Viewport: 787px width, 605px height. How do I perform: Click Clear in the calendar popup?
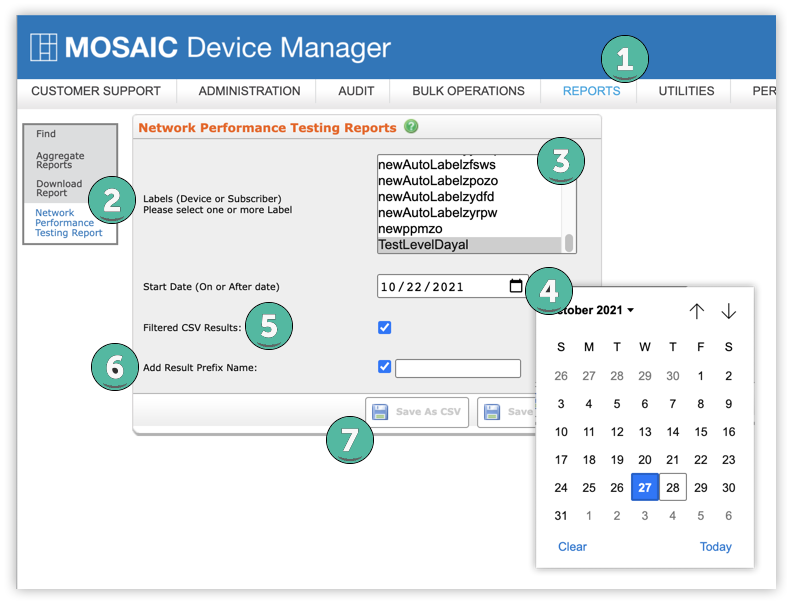572,546
